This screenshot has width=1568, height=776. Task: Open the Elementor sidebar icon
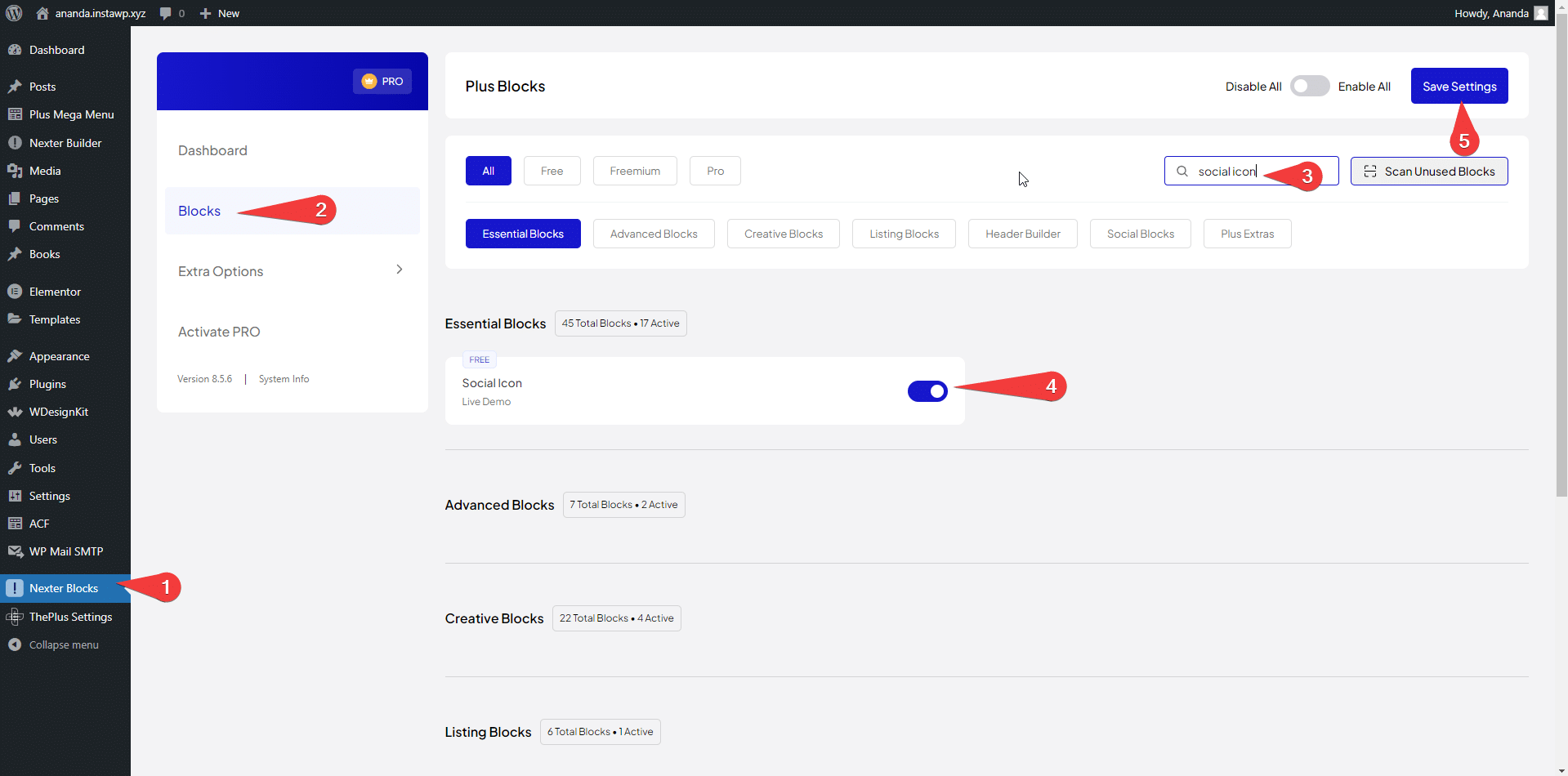click(16, 292)
